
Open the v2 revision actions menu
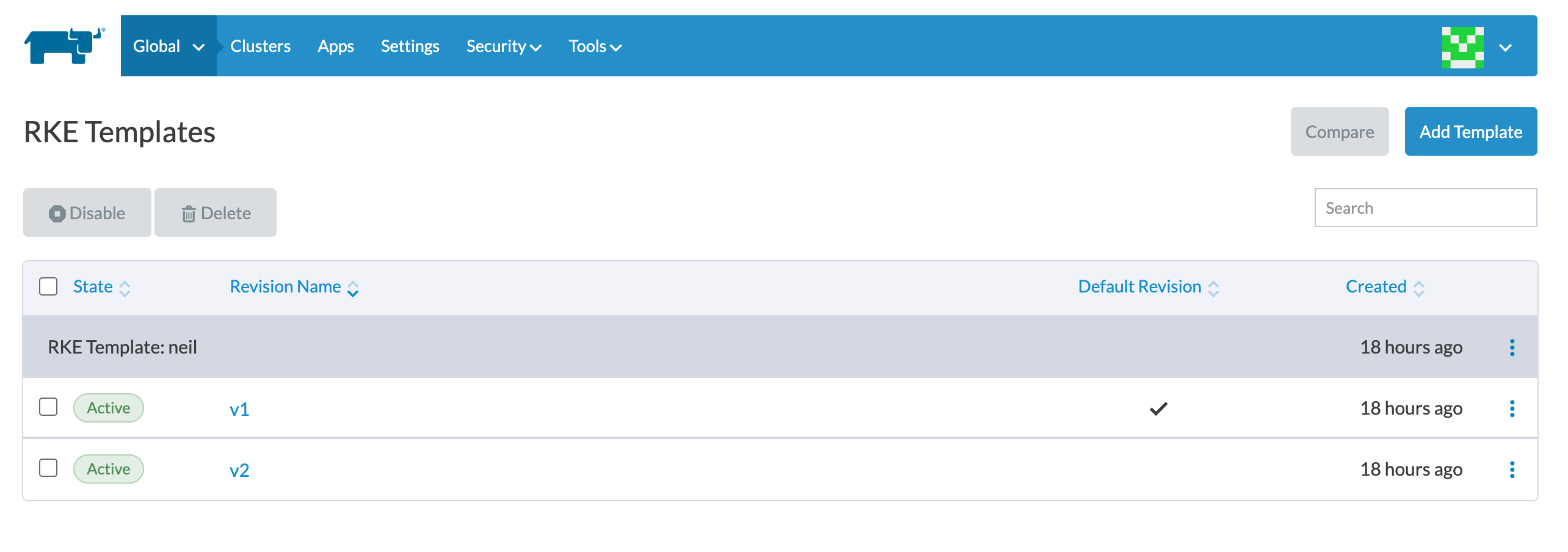pyautogui.click(x=1512, y=470)
